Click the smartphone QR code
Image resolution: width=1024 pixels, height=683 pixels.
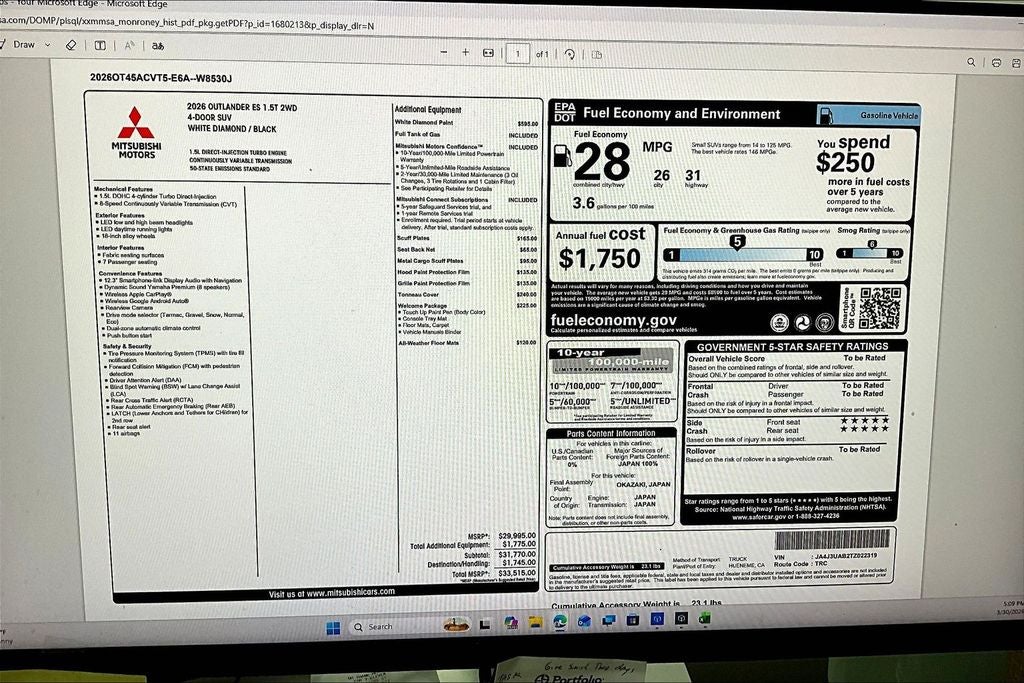pos(880,308)
